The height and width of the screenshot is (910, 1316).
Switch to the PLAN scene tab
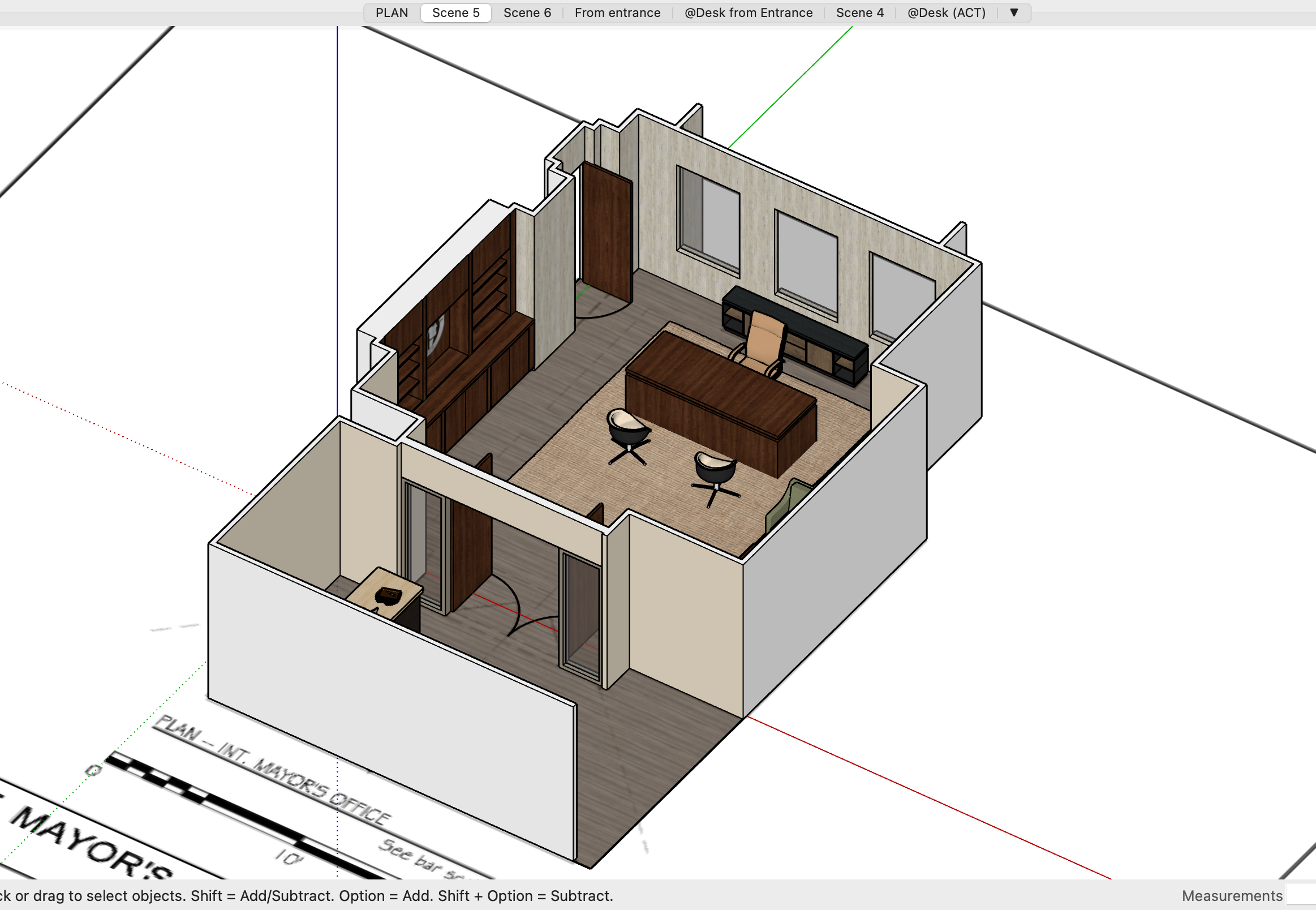[392, 12]
